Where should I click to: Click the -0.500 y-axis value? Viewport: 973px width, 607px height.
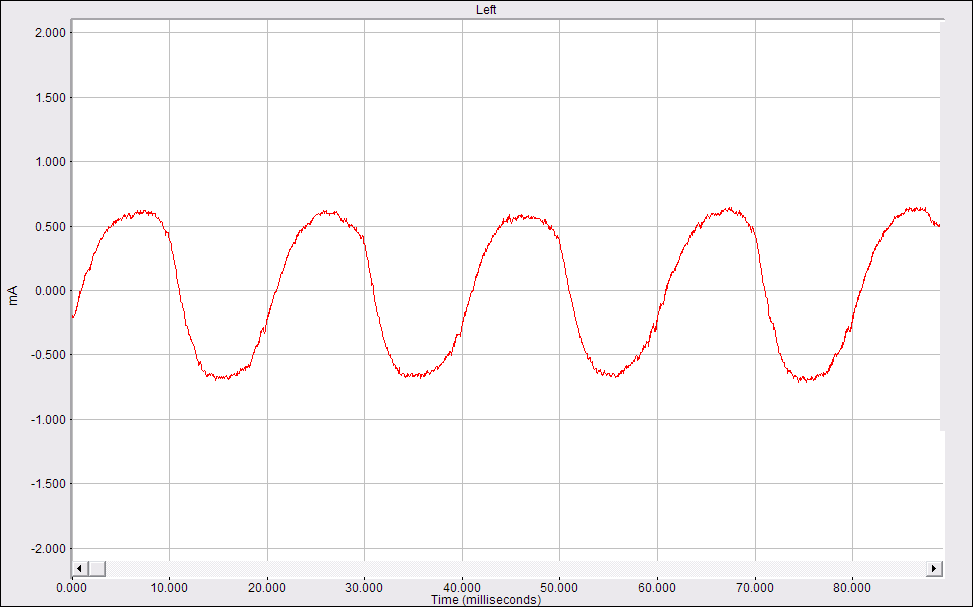coord(48,355)
